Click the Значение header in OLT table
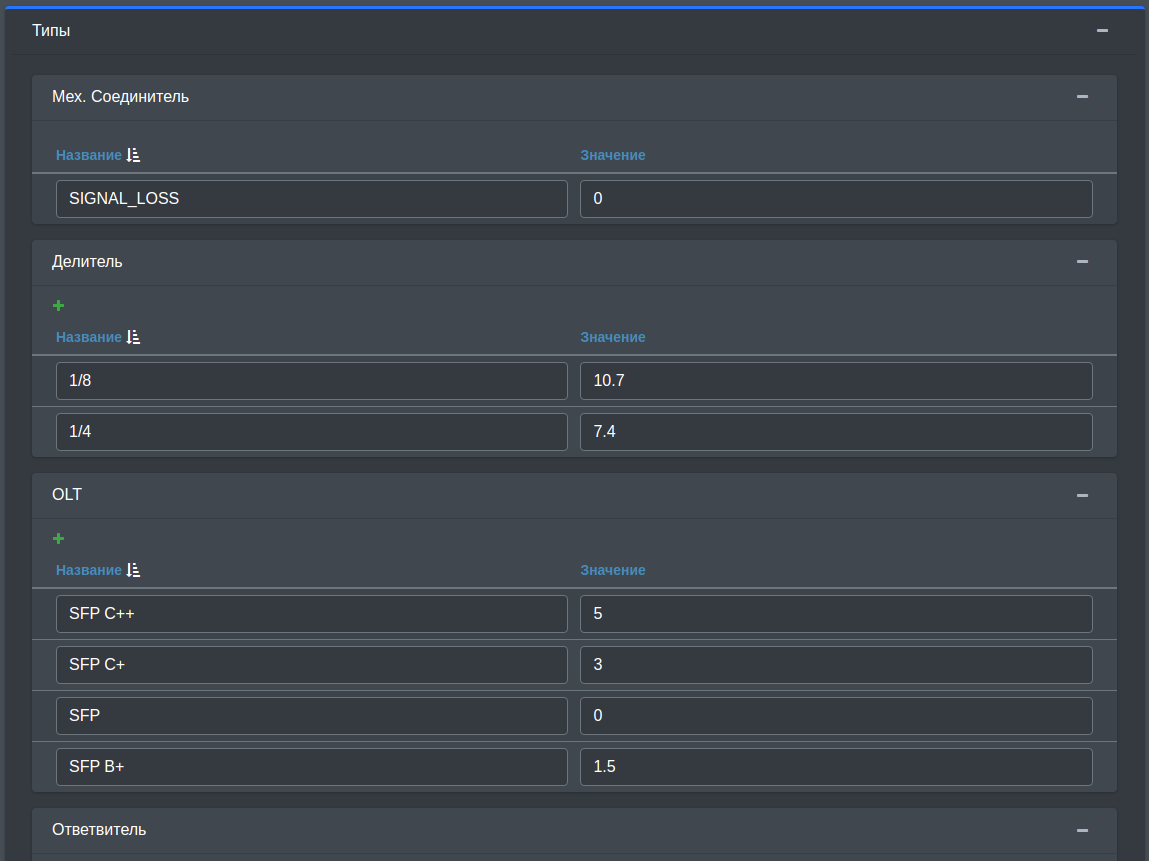The image size is (1149, 861). click(612, 570)
